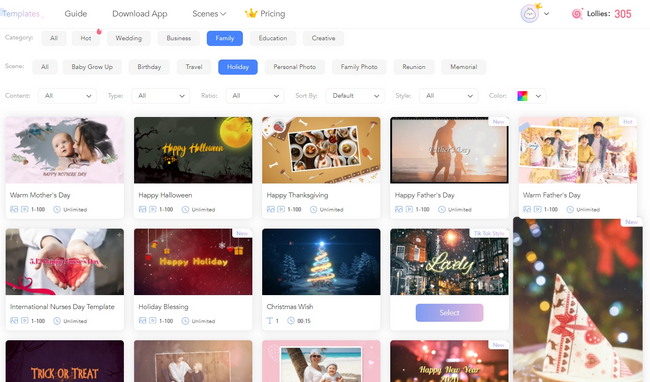
Task: Open the Scenes menu
Action: (209, 14)
